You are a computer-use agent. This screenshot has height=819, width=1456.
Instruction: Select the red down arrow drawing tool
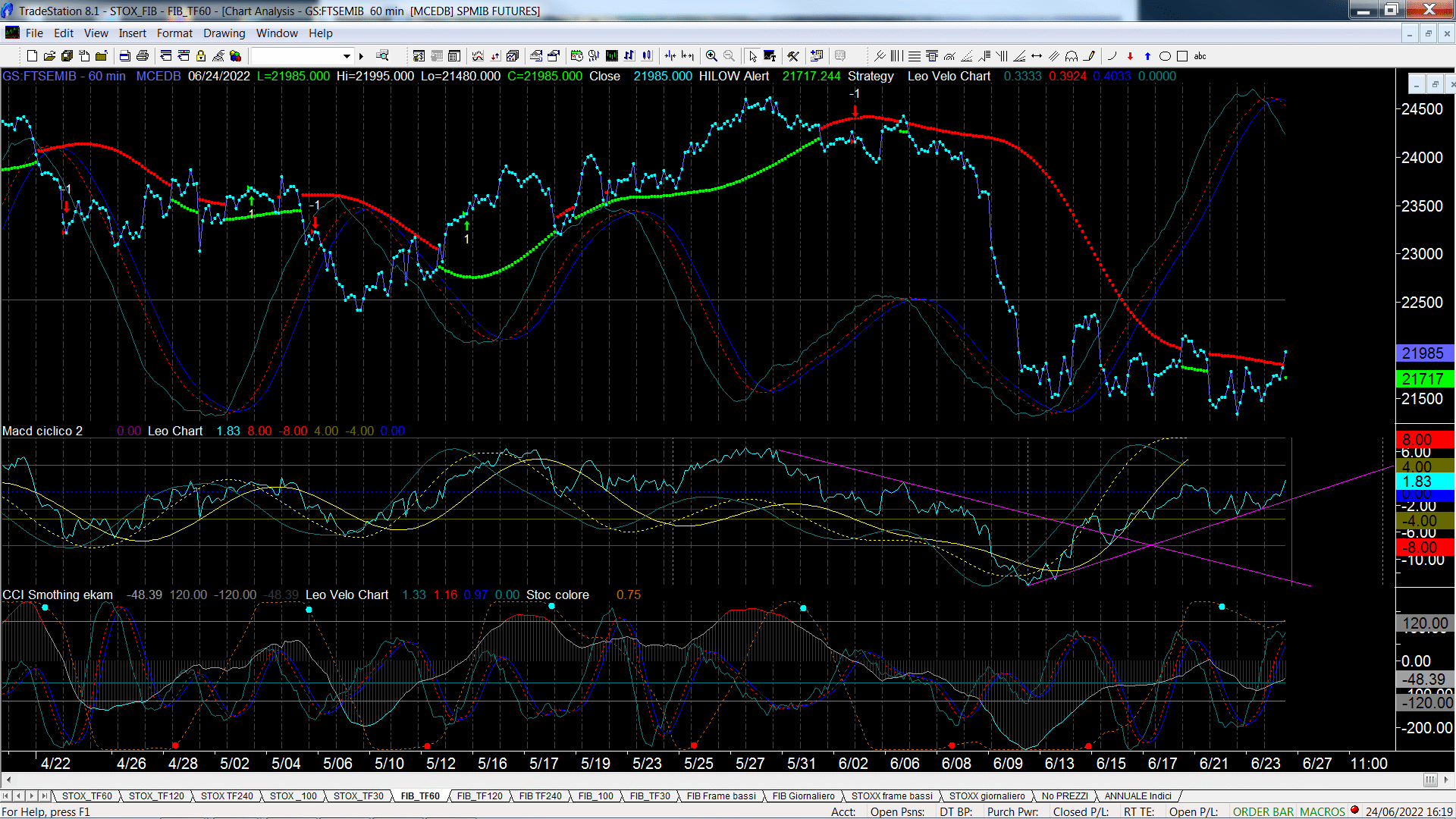click(x=1130, y=56)
